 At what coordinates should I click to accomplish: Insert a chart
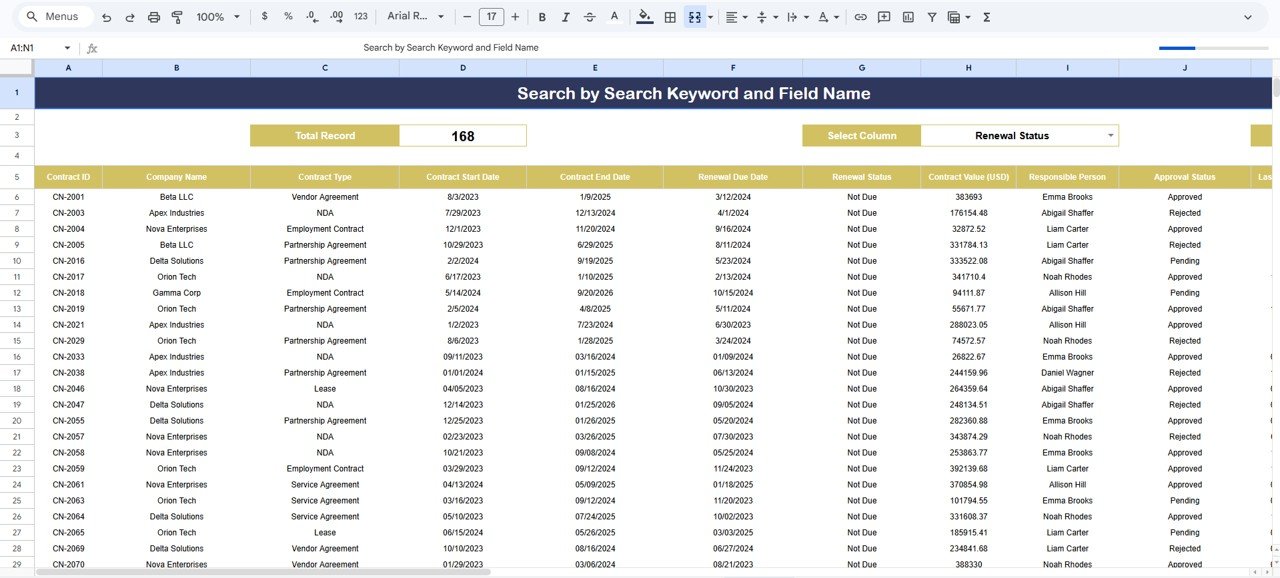[908, 16]
